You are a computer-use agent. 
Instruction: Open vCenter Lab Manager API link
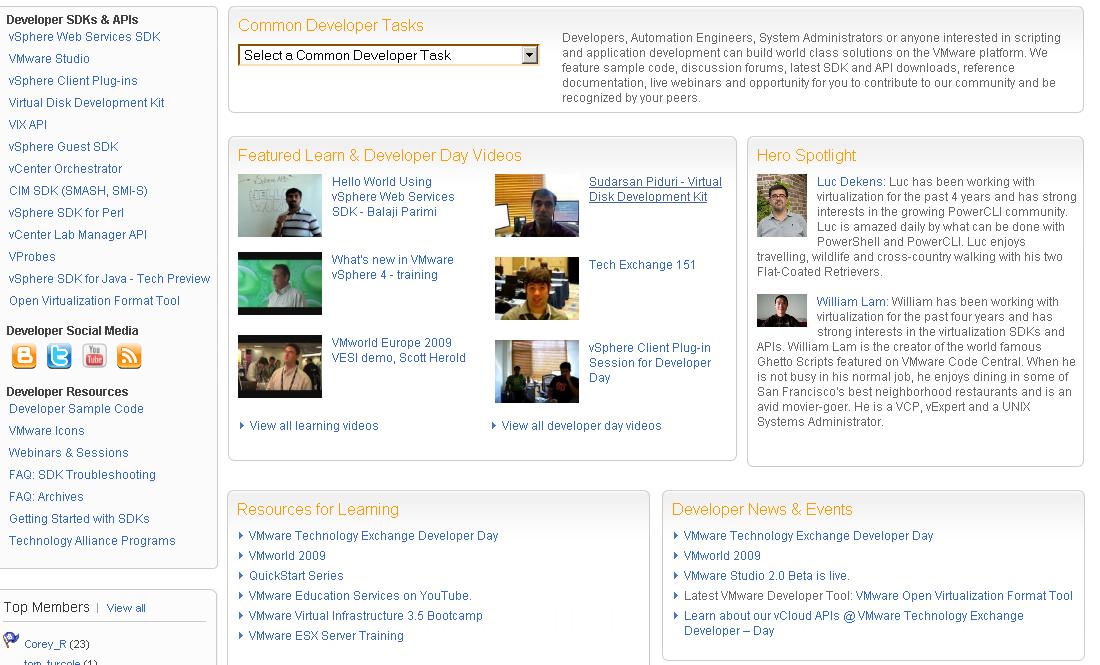tap(78, 234)
